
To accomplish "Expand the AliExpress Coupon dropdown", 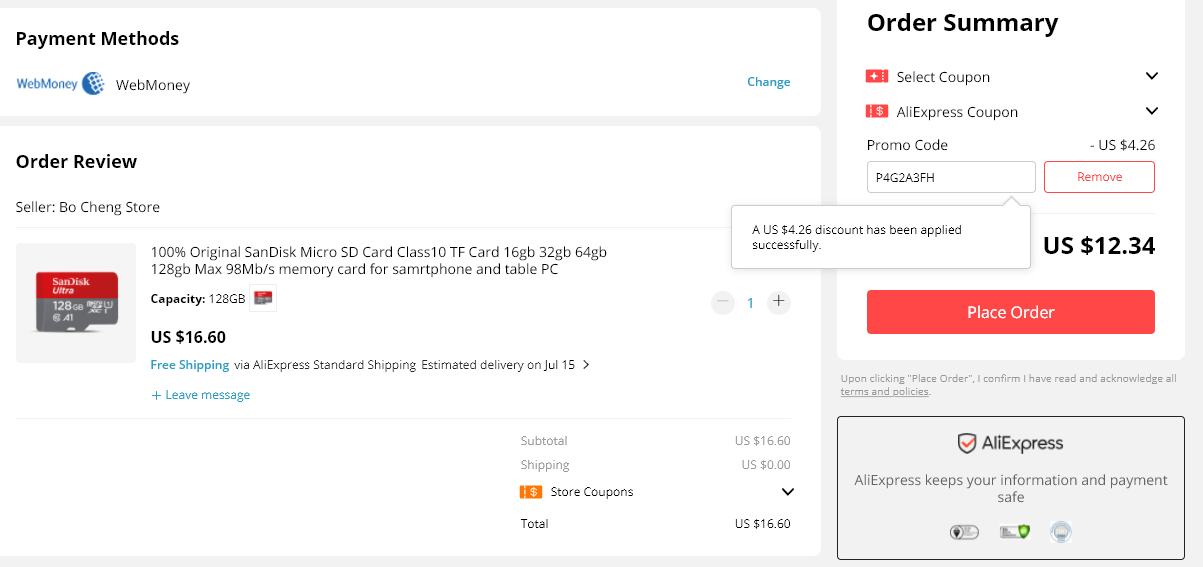I will pyautogui.click(x=1152, y=111).
